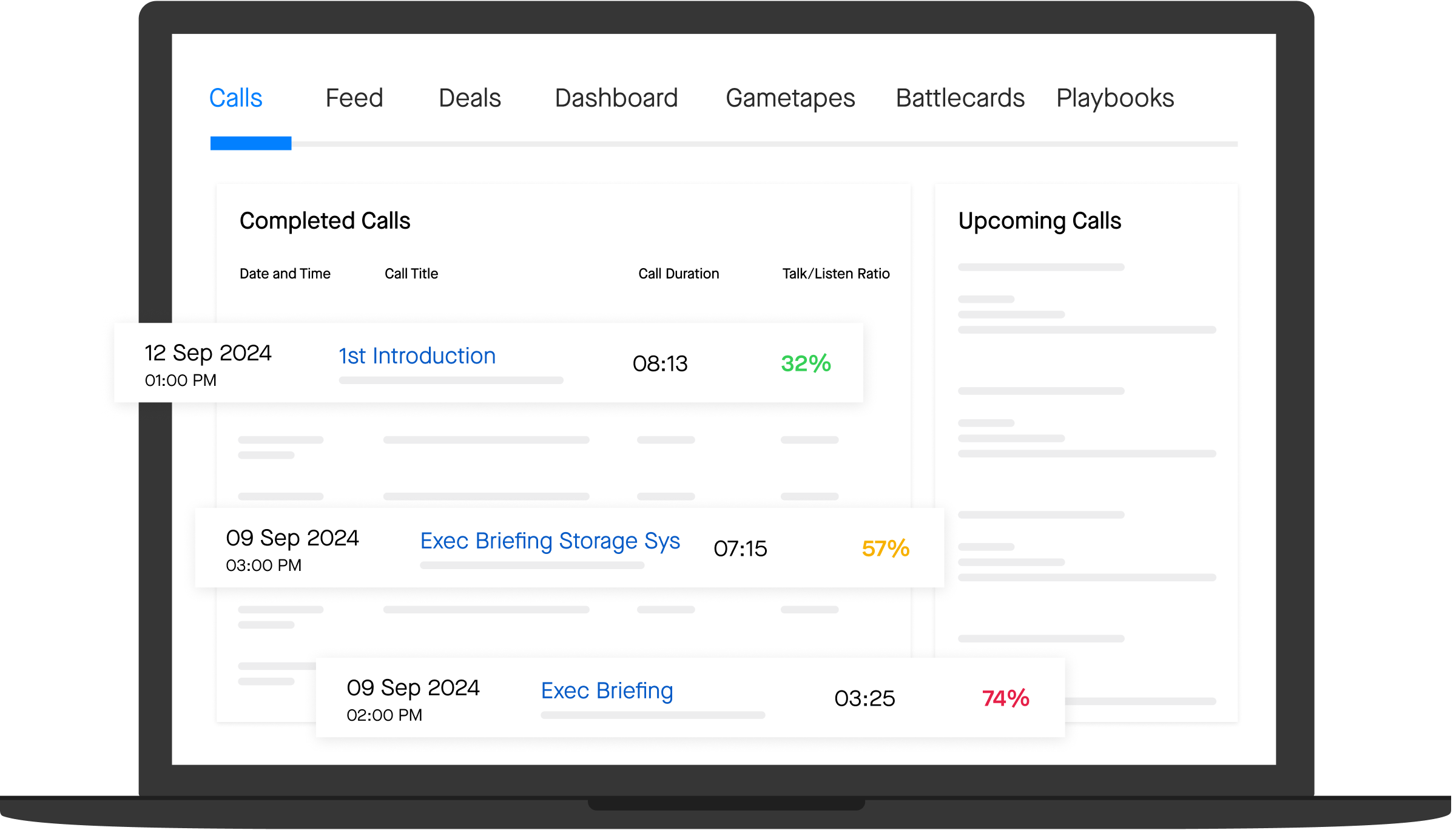Image resolution: width=1456 pixels, height=830 pixels.
Task: Sort by the Call Title column
Action: pos(411,274)
